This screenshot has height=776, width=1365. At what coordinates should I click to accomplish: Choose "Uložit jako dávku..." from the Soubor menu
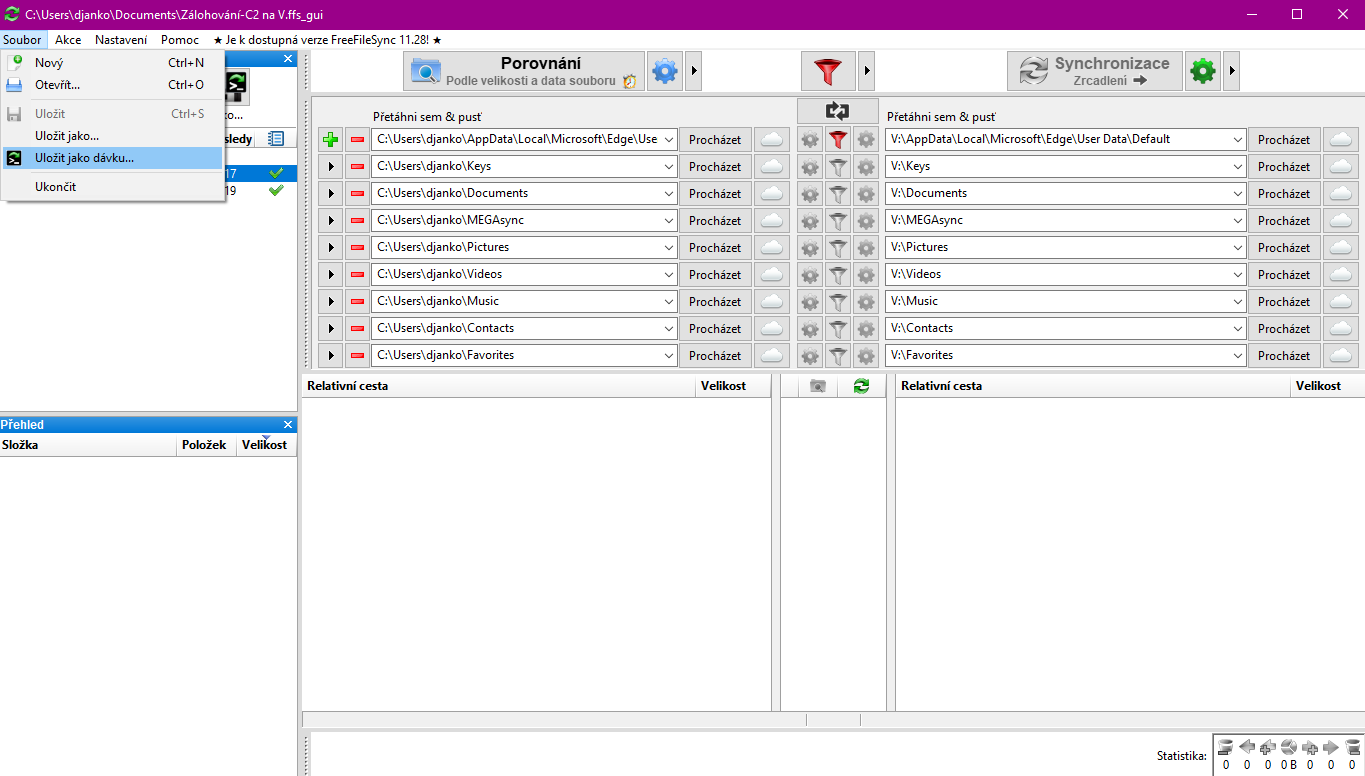(84, 158)
